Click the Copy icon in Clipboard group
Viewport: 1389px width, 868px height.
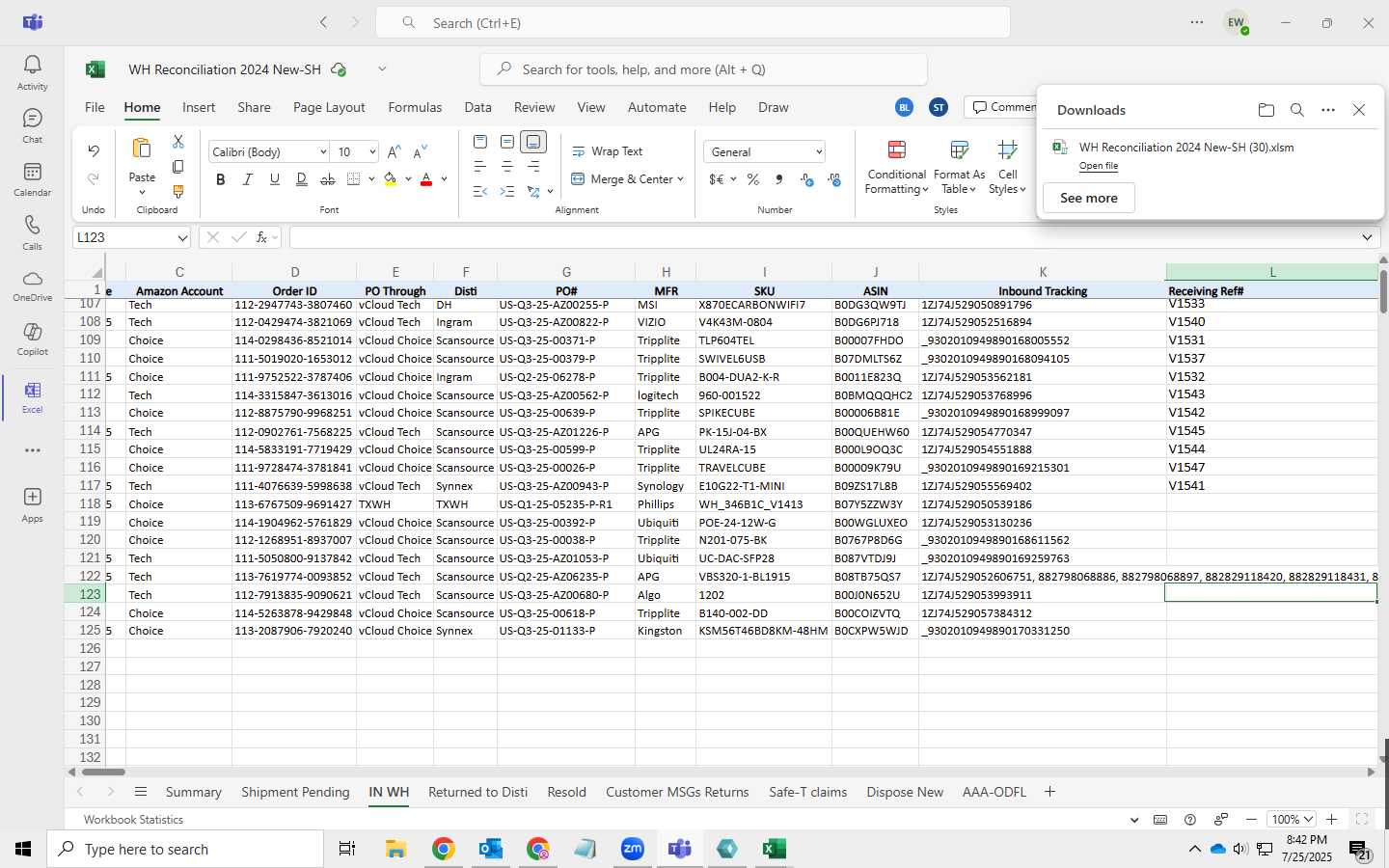177,167
